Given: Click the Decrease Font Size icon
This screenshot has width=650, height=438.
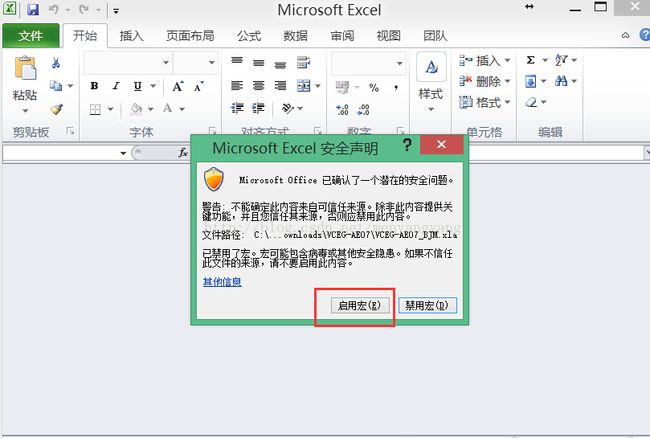Looking at the screenshot, I should 199,86.
